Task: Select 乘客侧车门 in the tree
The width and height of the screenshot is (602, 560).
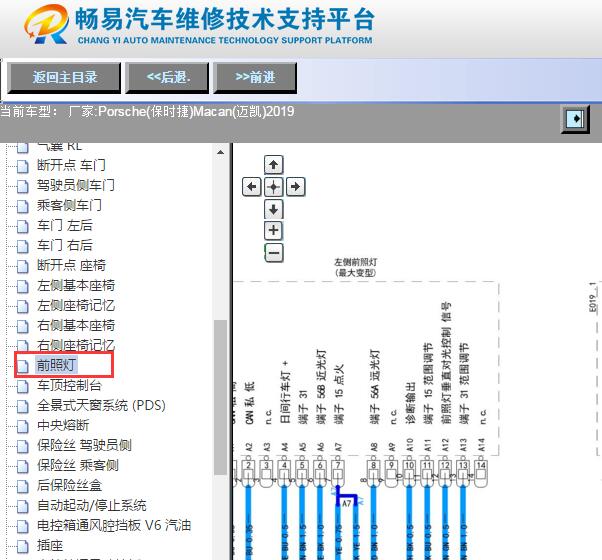Action: 69,205
